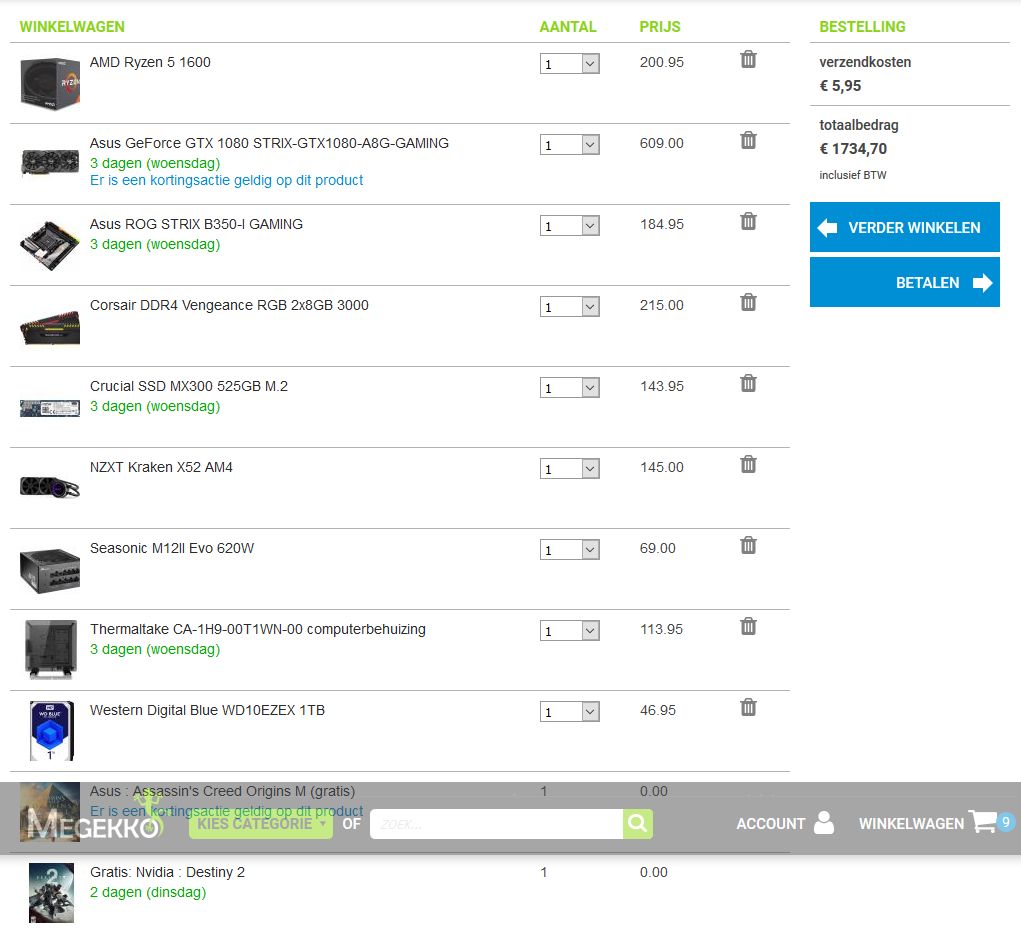Click the Crucial M.2 SSD thumbnail
The image size is (1021, 937).
(50, 408)
